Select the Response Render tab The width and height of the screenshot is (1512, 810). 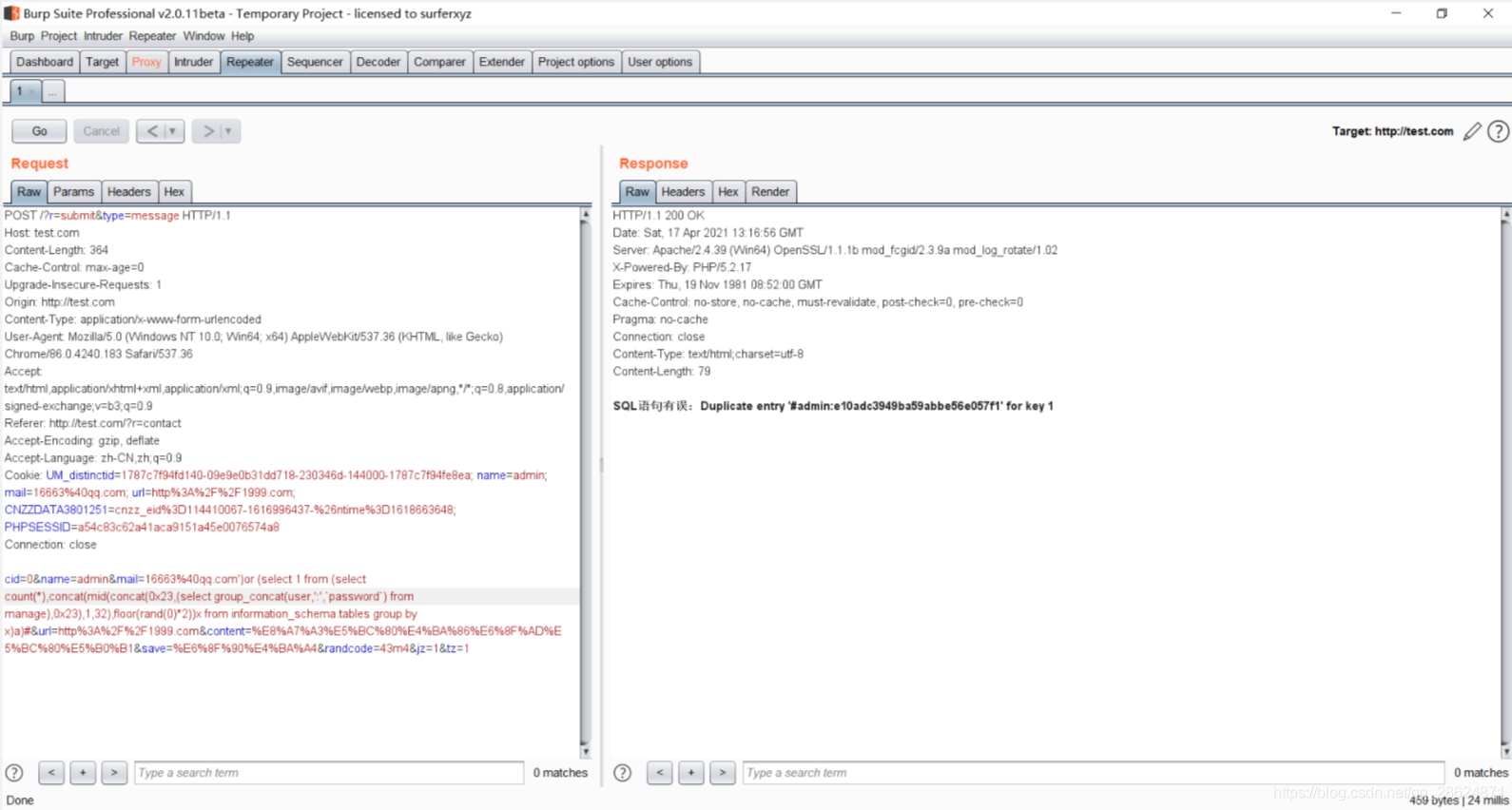click(770, 192)
